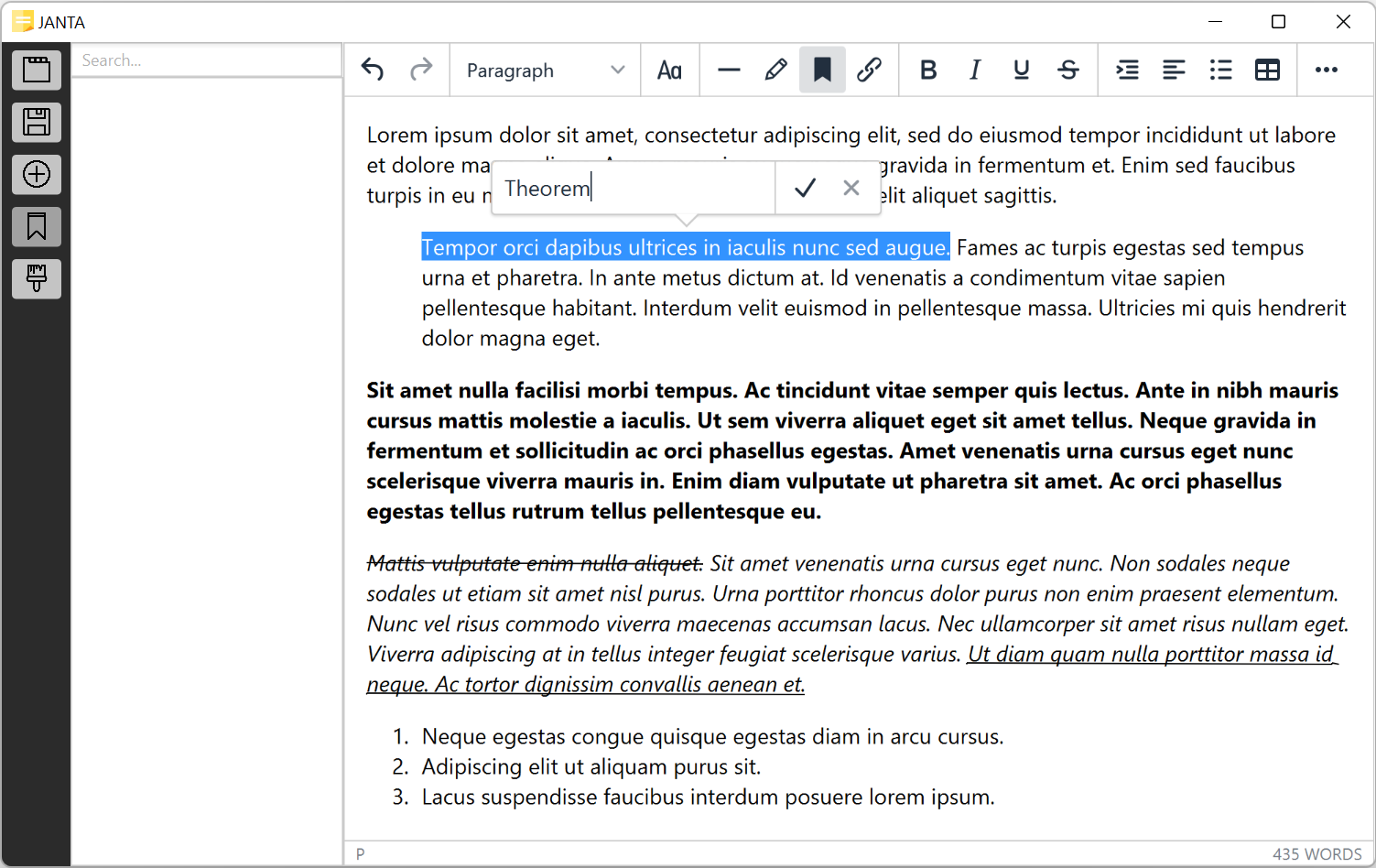The image size is (1376, 868).
Task: Click the bold paragraph starting 'Sit amet nulla'
Action: 852,450
